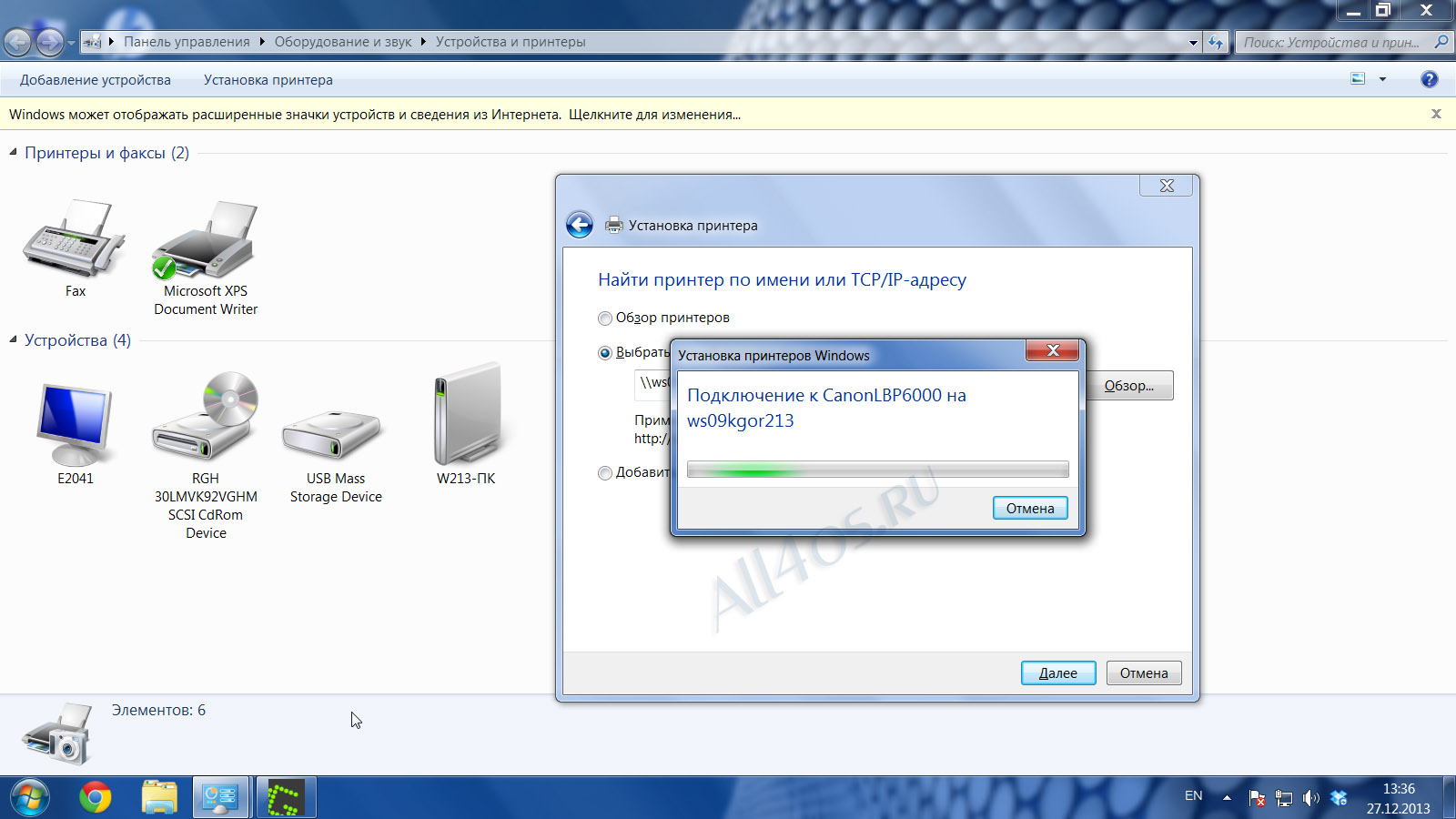Close the Установка принтеров Windows dialog
Viewport: 1456px width, 819px height.
pyautogui.click(x=1053, y=350)
